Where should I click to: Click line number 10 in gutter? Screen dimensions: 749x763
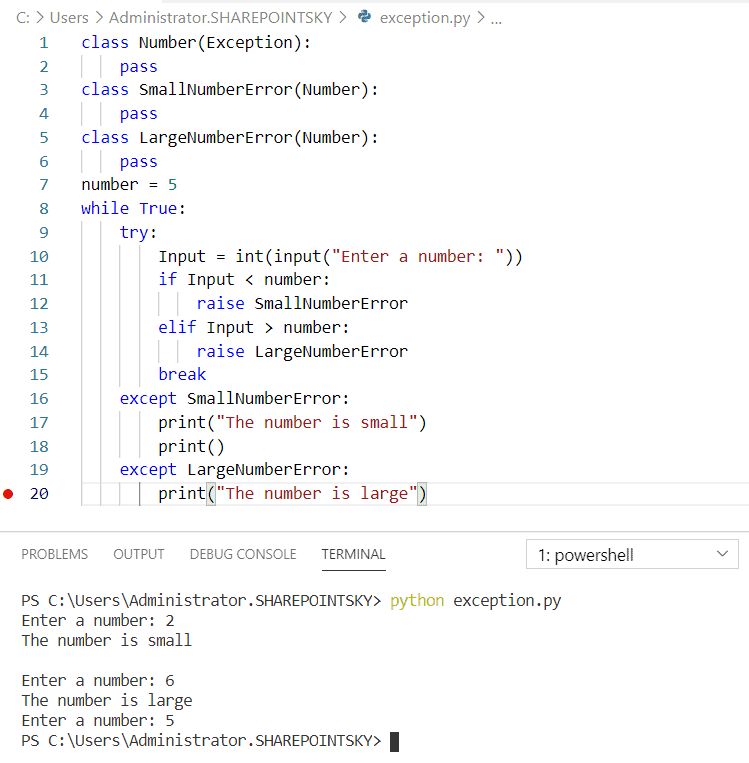click(39, 256)
